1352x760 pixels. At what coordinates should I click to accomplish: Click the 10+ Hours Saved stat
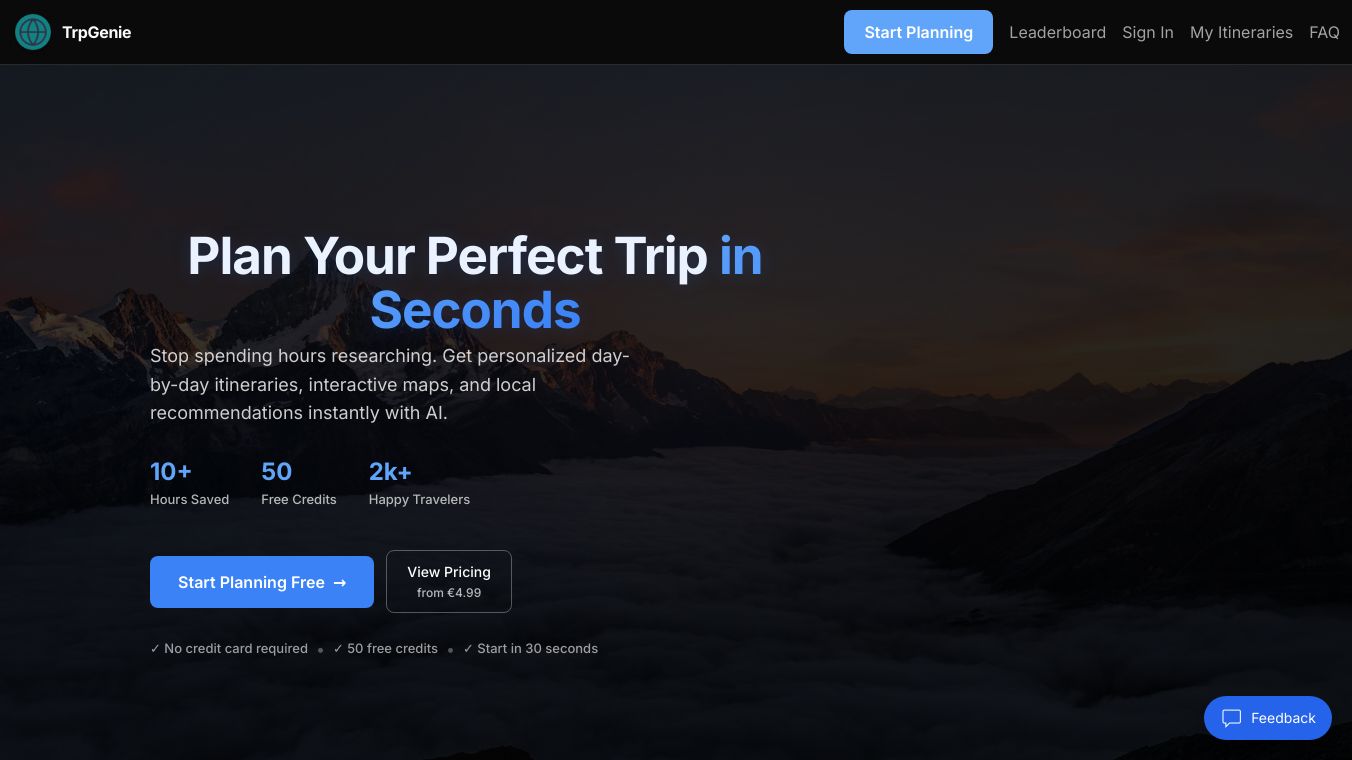pyautogui.click(x=189, y=483)
